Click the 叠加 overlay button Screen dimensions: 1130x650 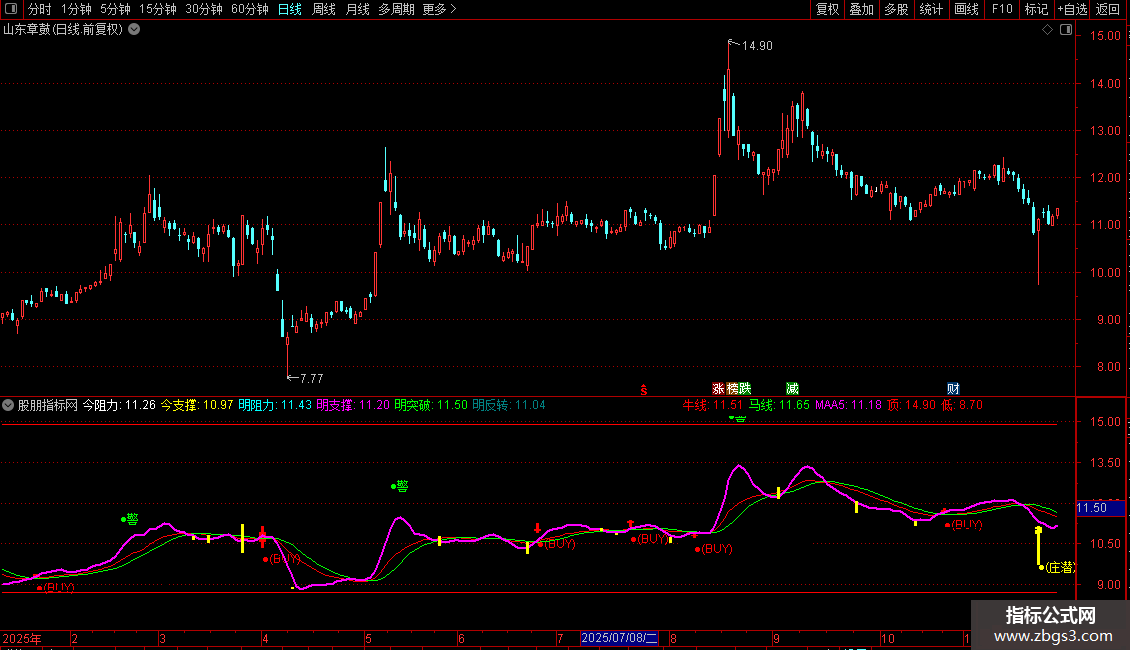click(862, 9)
